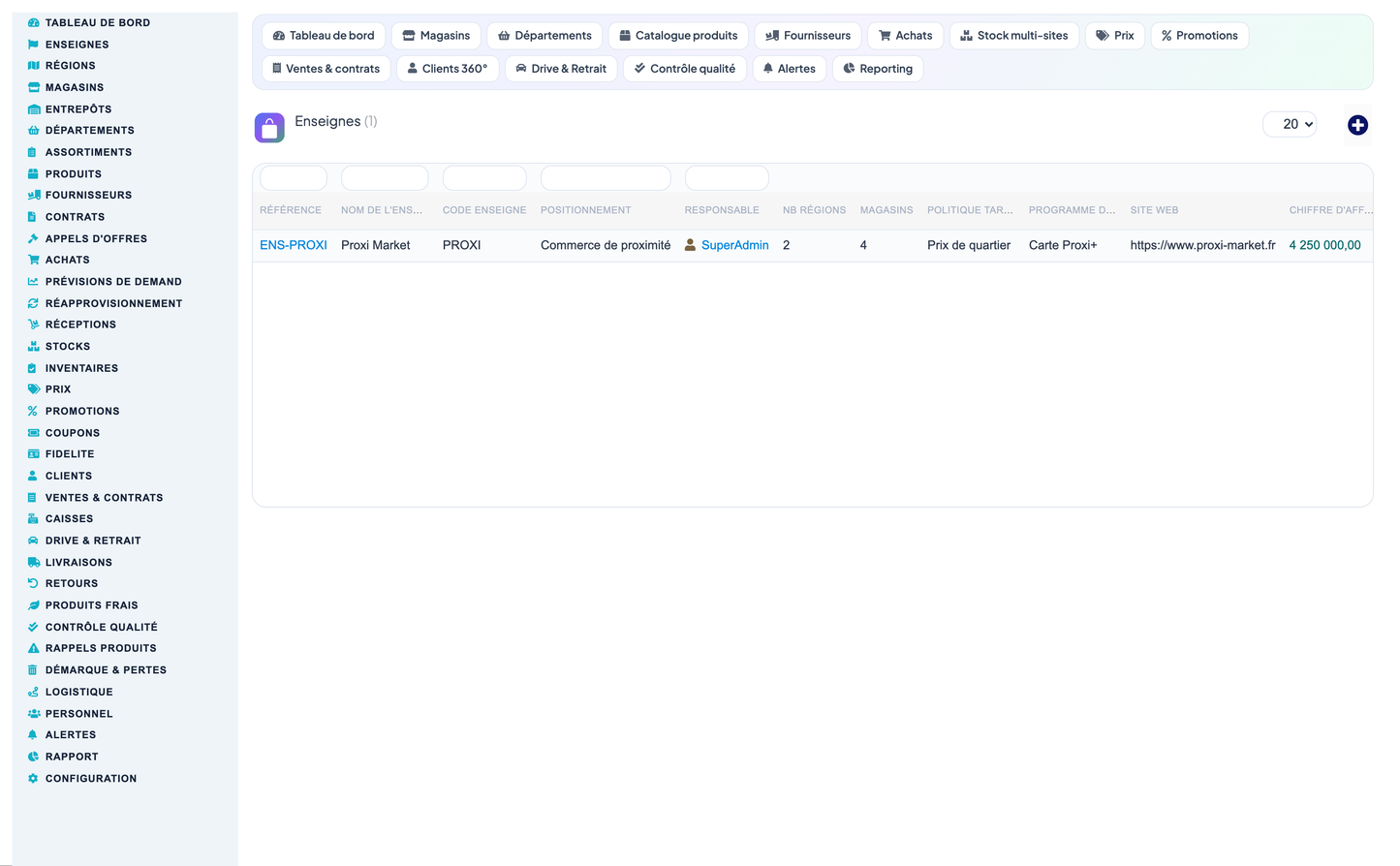Click the Retours undo icon in sidebar
This screenshot has height=866, width=1400.
33,583
